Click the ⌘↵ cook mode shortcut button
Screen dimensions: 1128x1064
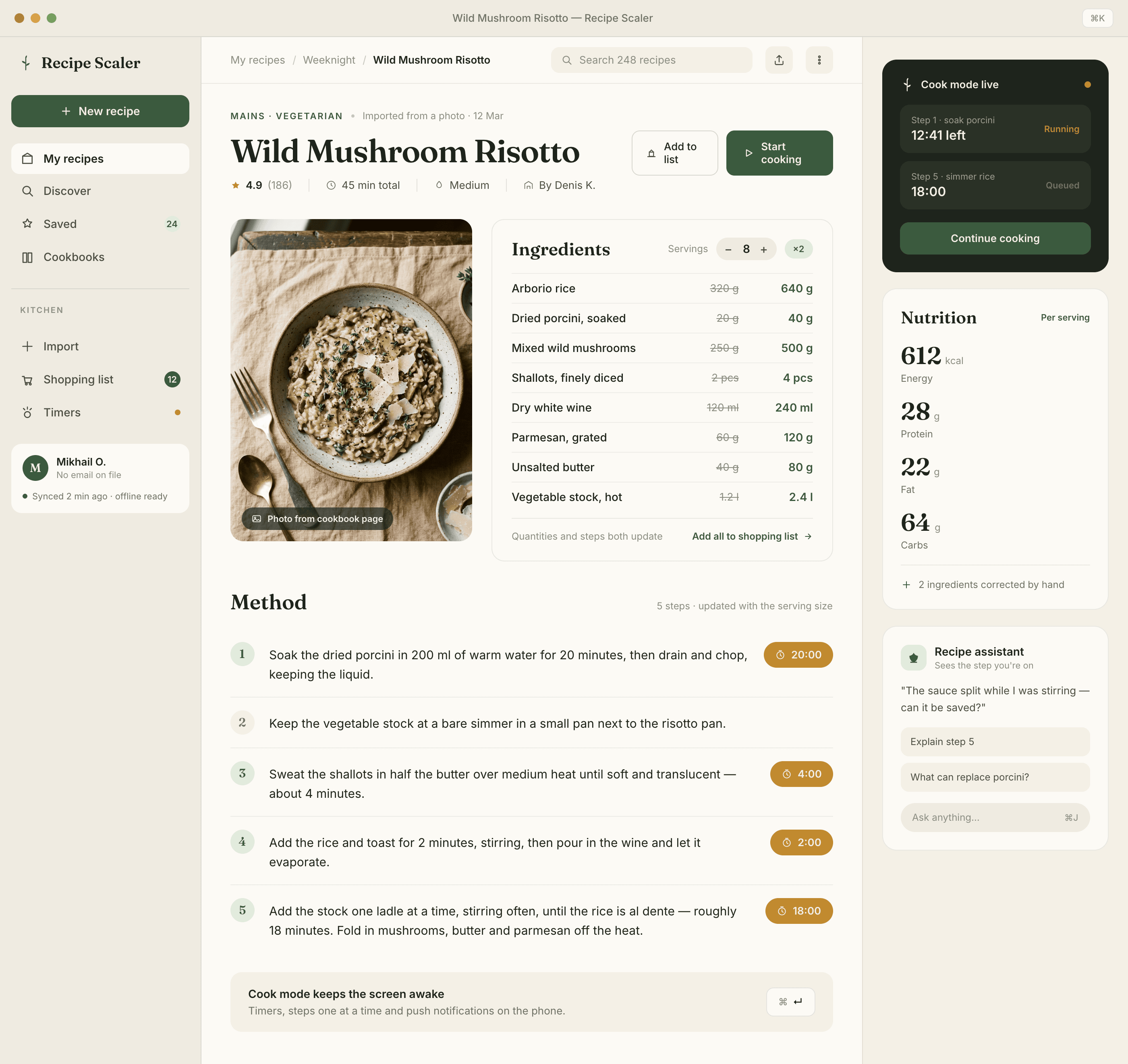pyautogui.click(x=790, y=1002)
